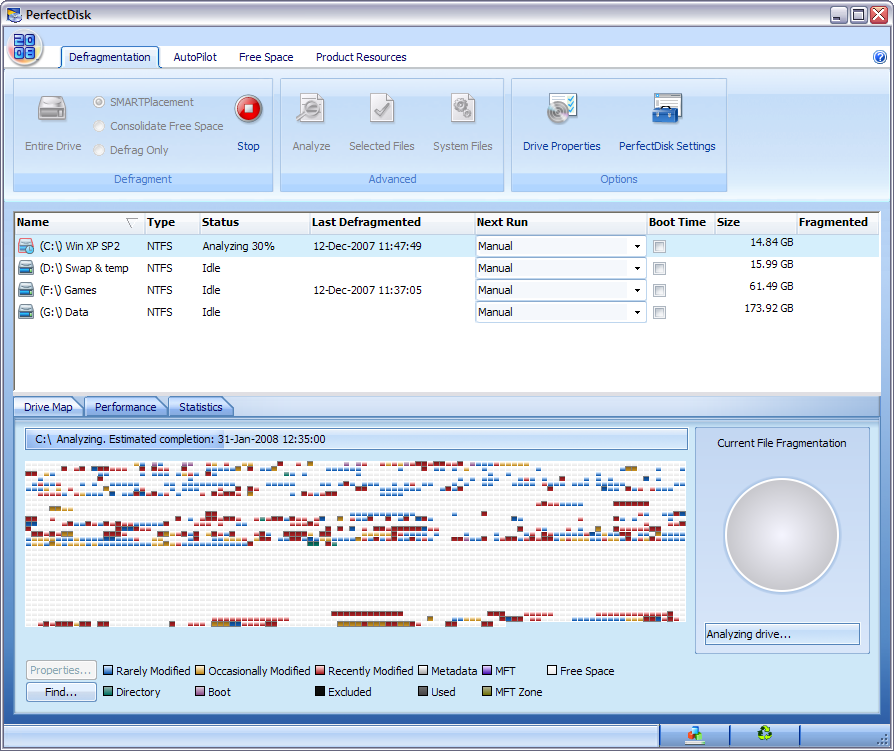894x751 pixels.
Task: Select the Defrag Only radio option
Action: pyautogui.click(x=99, y=150)
